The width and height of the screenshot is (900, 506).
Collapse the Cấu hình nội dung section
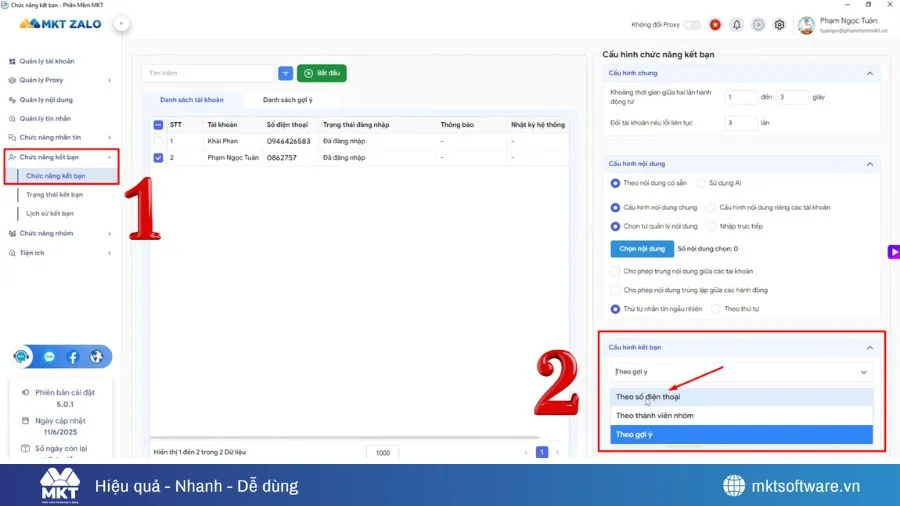coord(870,164)
